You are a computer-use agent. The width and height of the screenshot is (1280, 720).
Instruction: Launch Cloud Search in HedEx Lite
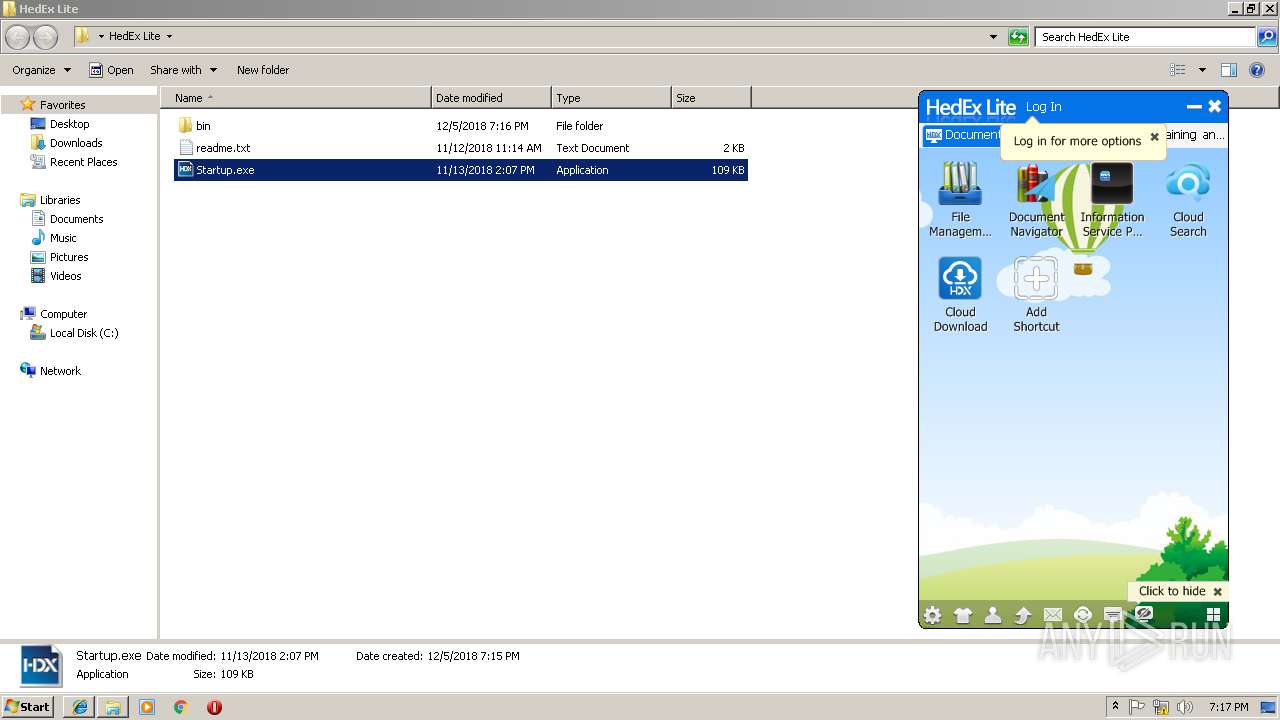(x=1188, y=200)
